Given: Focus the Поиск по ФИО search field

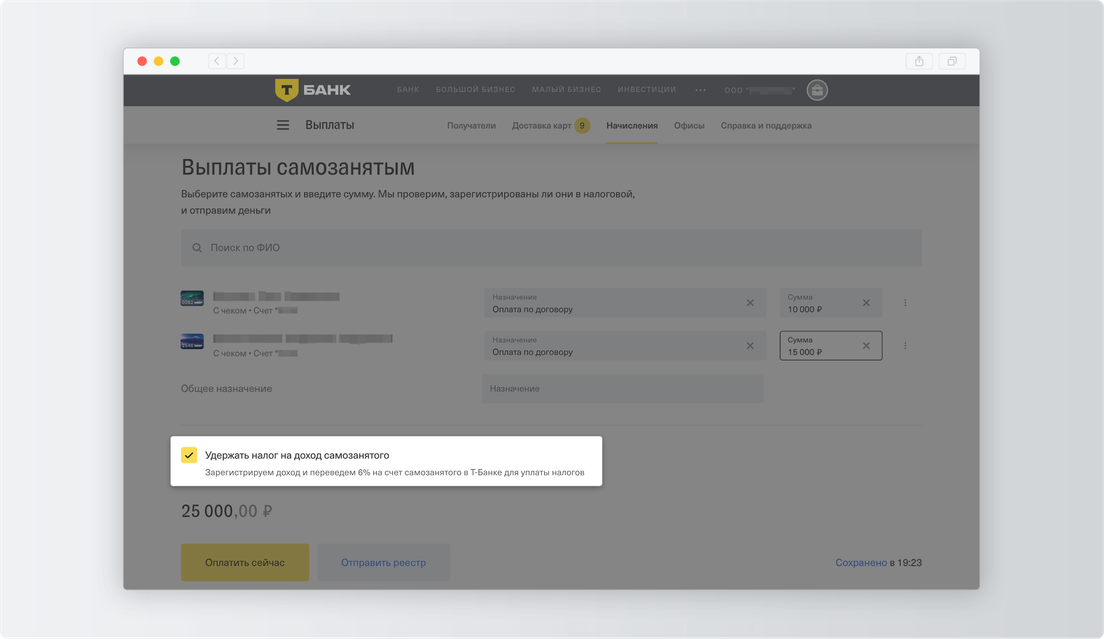Looking at the screenshot, I should (x=551, y=248).
